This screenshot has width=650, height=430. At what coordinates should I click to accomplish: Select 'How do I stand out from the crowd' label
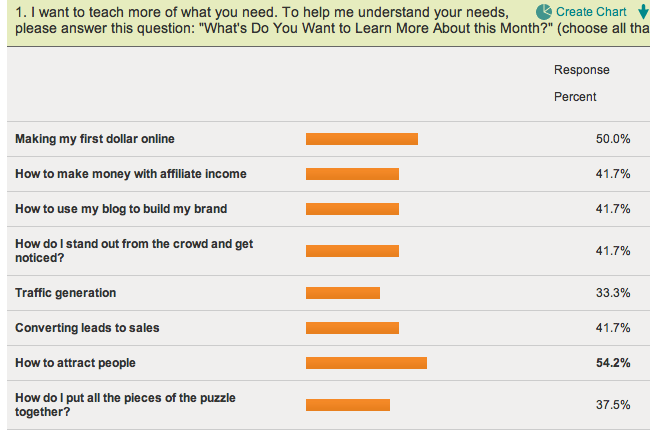(134, 250)
